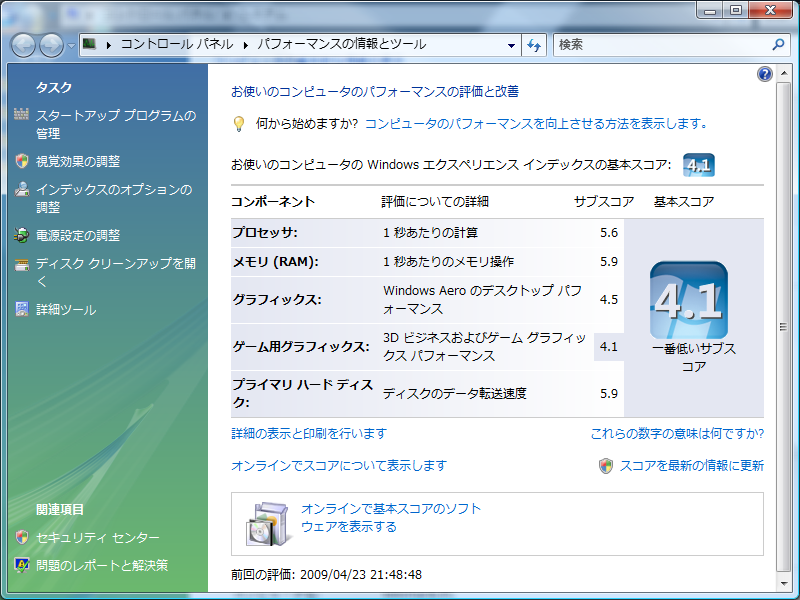Image resolution: width=800 pixels, height=600 pixels.
Task: Open 詳細の表示と印刷を行います link
Action: 309,434
